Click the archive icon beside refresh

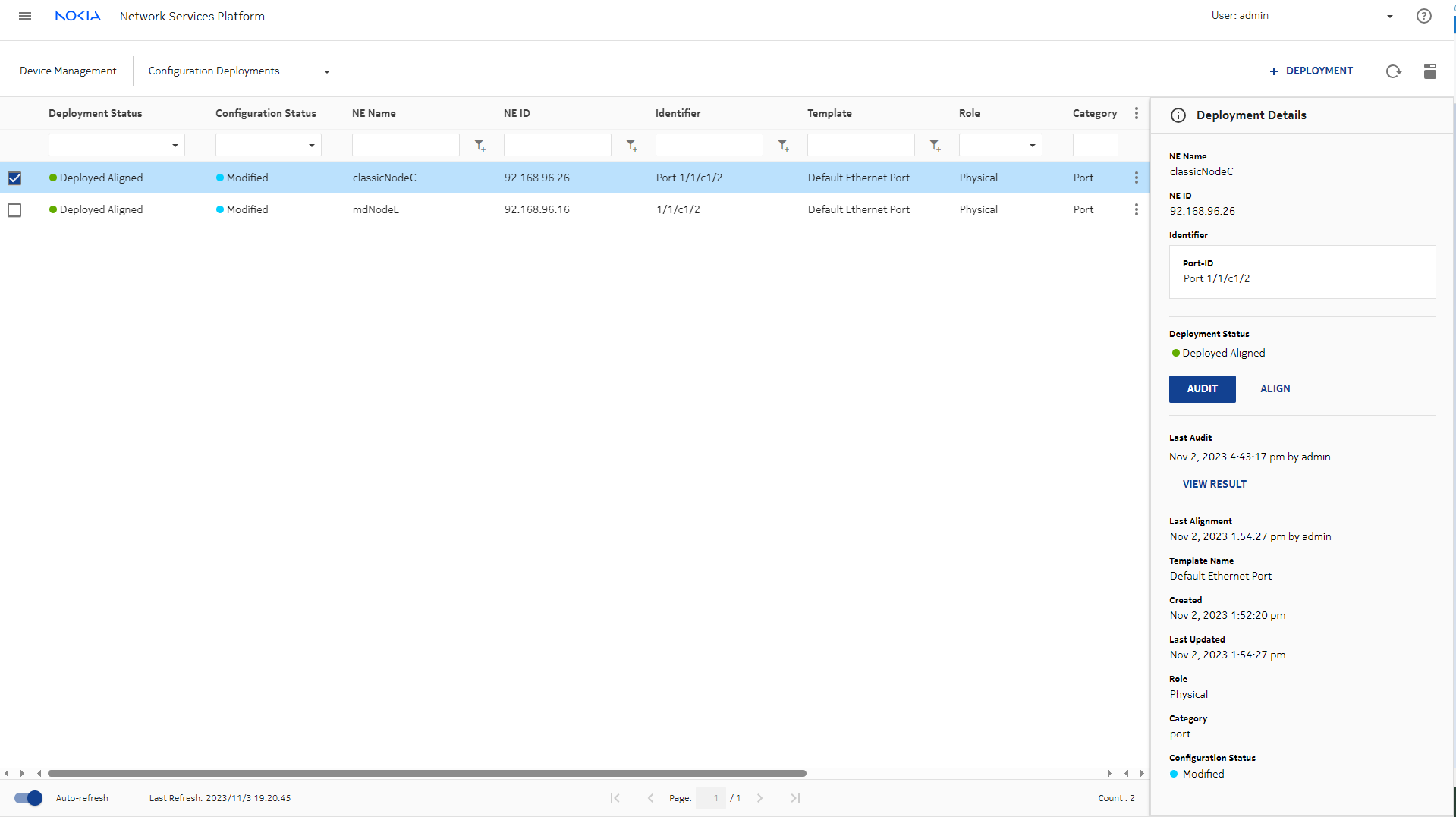click(x=1429, y=71)
